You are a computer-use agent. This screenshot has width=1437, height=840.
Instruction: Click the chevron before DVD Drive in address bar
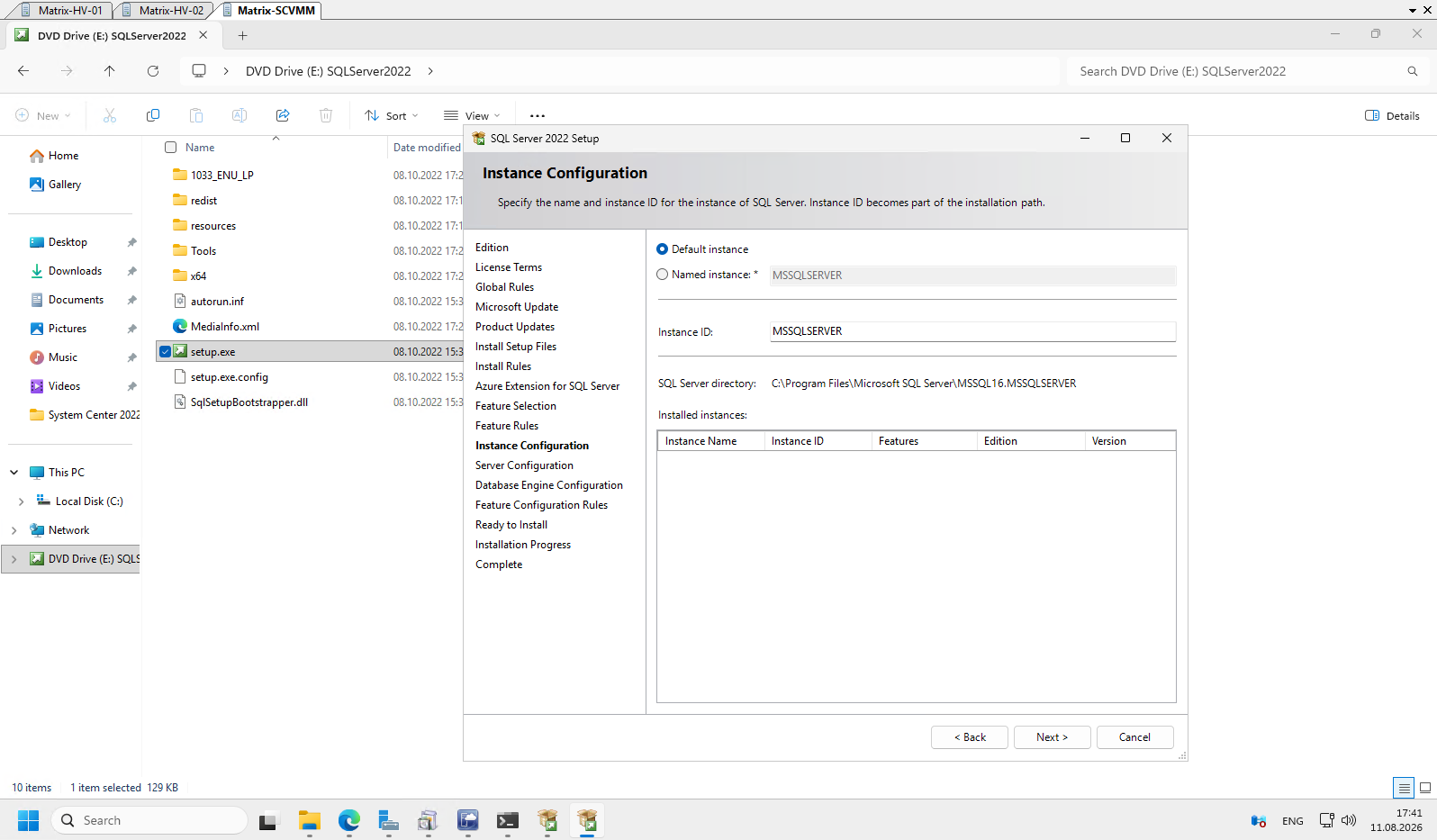(226, 71)
